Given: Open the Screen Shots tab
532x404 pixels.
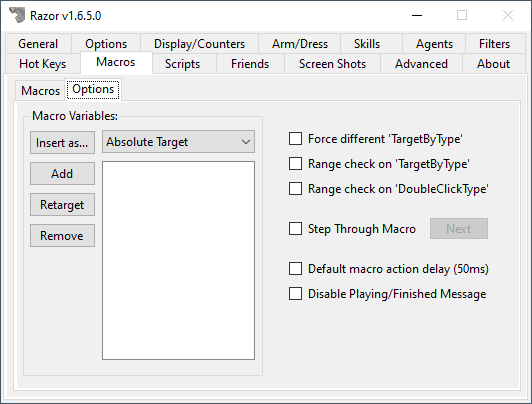Looking at the screenshot, I should click(332, 64).
